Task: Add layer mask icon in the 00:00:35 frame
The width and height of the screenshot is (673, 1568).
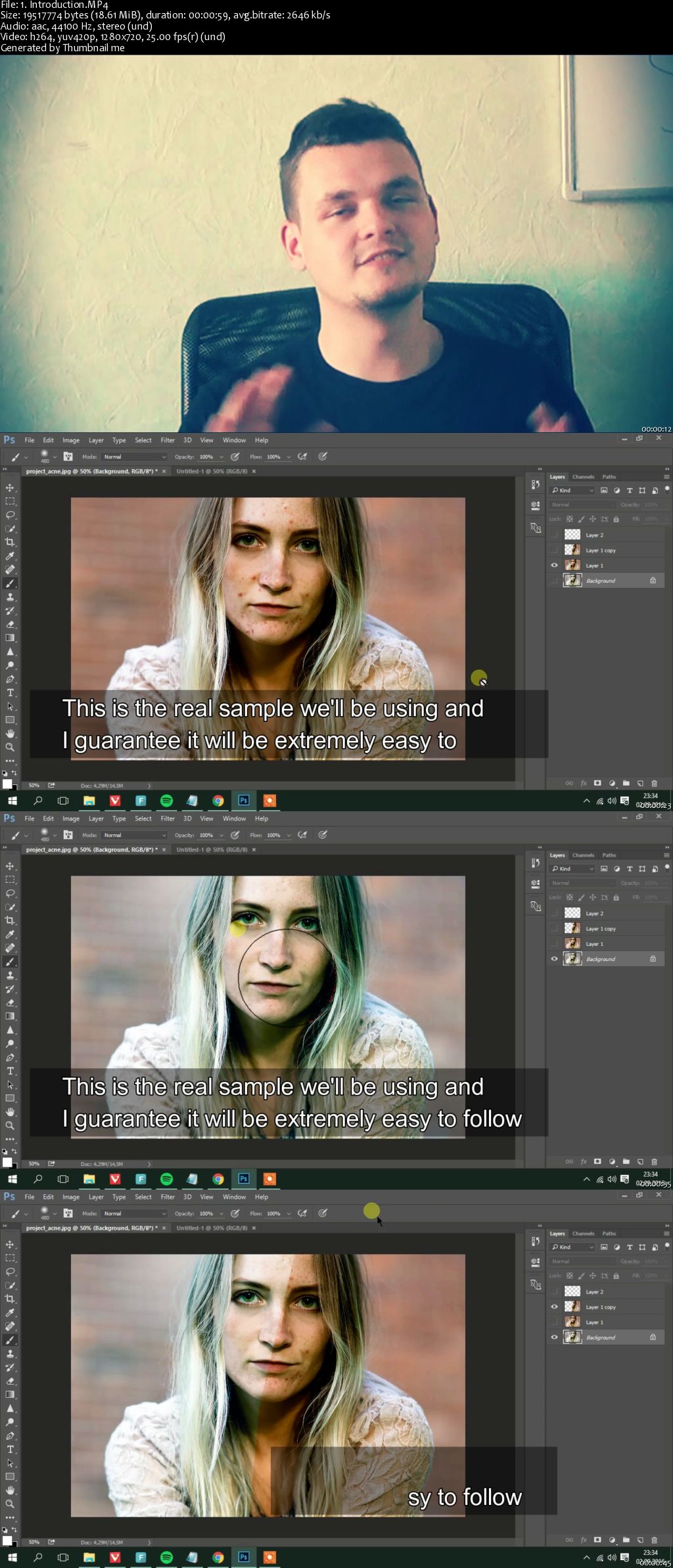Action: coord(597,1161)
